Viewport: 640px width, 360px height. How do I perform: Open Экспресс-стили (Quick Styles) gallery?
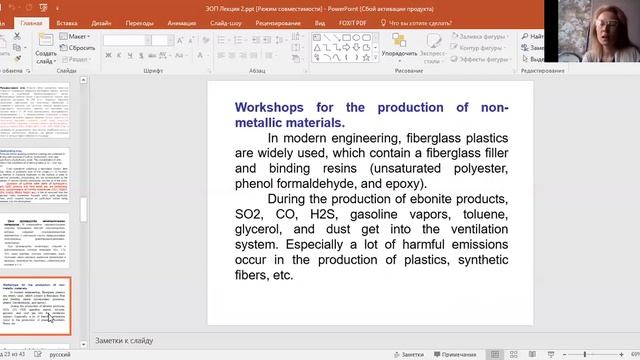(x=433, y=48)
